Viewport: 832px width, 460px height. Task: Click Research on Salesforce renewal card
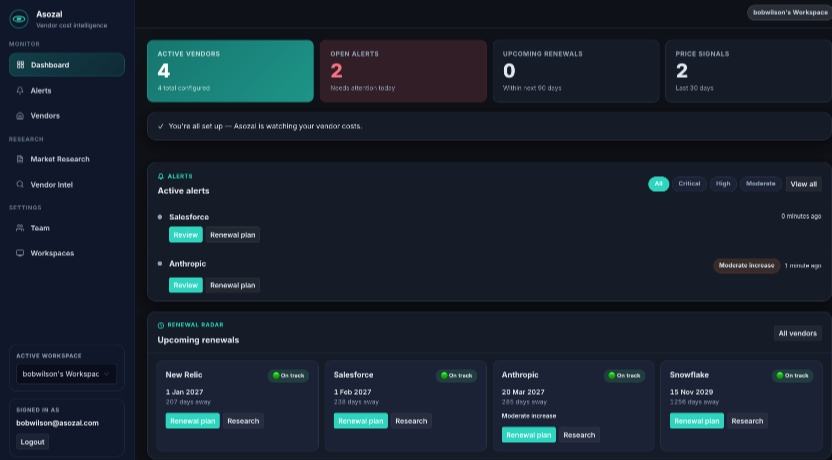(411, 421)
